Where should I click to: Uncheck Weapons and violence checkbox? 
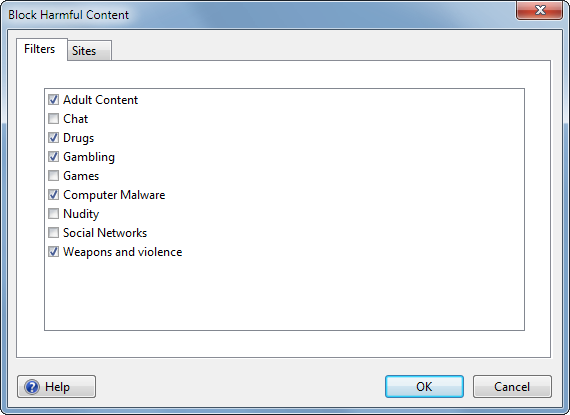pyautogui.click(x=53, y=252)
